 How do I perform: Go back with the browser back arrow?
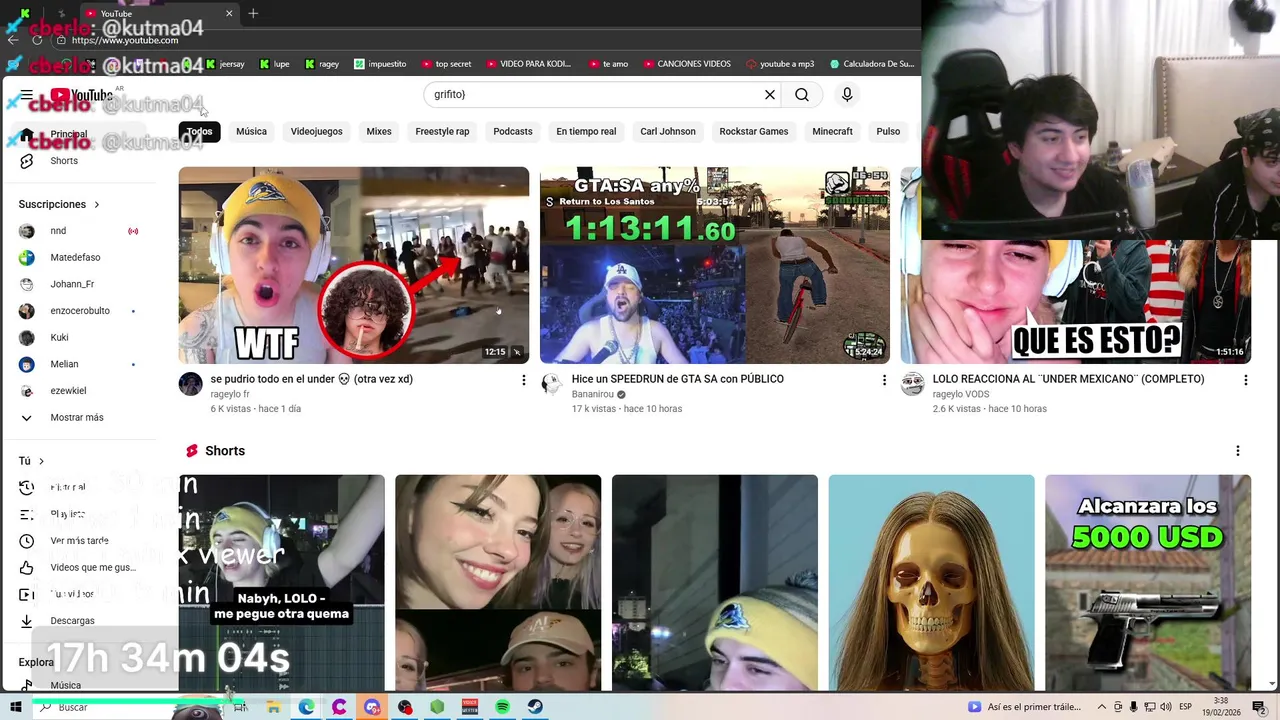(x=13, y=40)
